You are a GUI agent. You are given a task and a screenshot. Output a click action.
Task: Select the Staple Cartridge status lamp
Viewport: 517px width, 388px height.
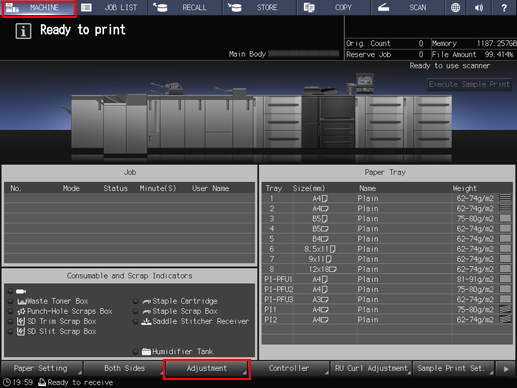point(135,301)
